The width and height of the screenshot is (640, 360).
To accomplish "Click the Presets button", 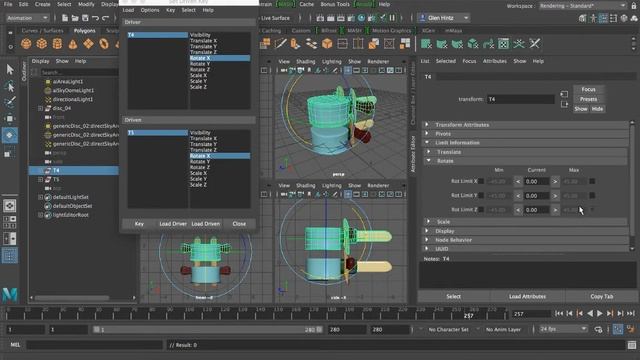I will pos(589,99).
